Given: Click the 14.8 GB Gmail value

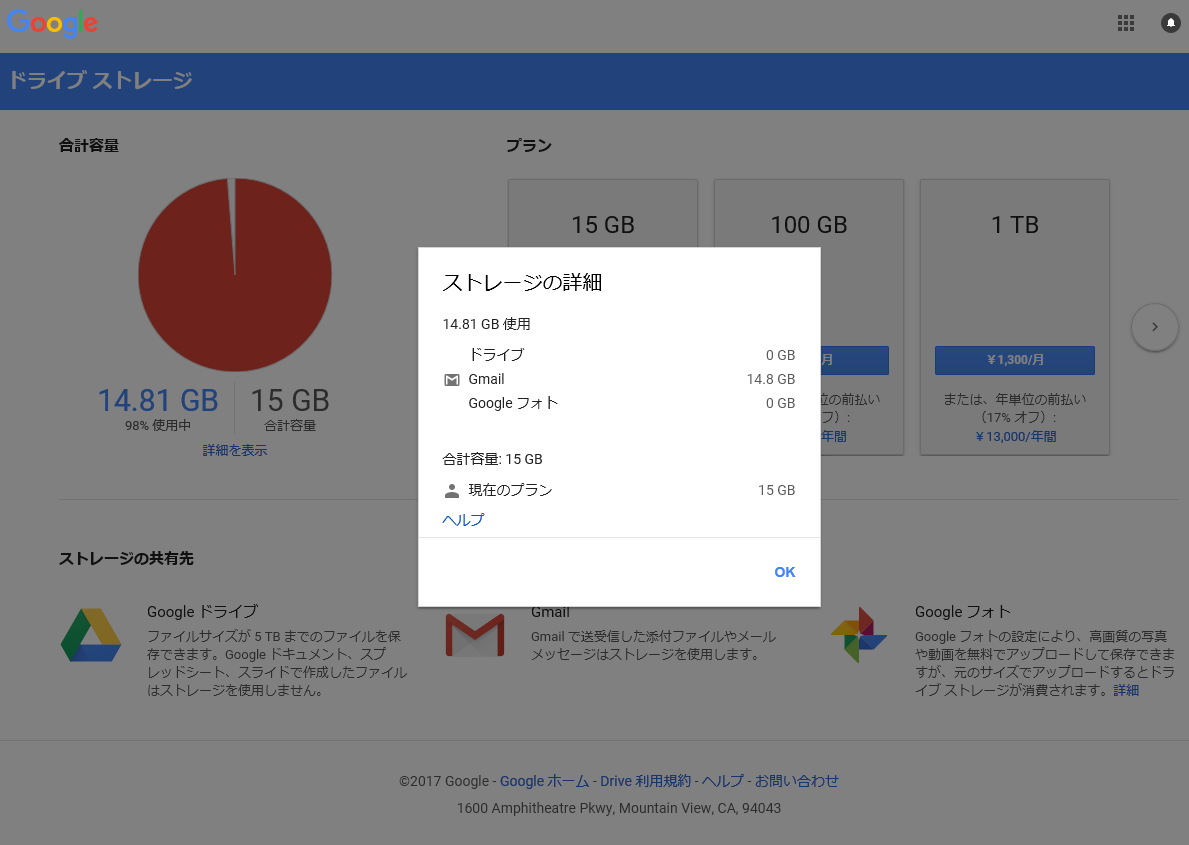Looking at the screenshot, I should click(x=770, y=379).
